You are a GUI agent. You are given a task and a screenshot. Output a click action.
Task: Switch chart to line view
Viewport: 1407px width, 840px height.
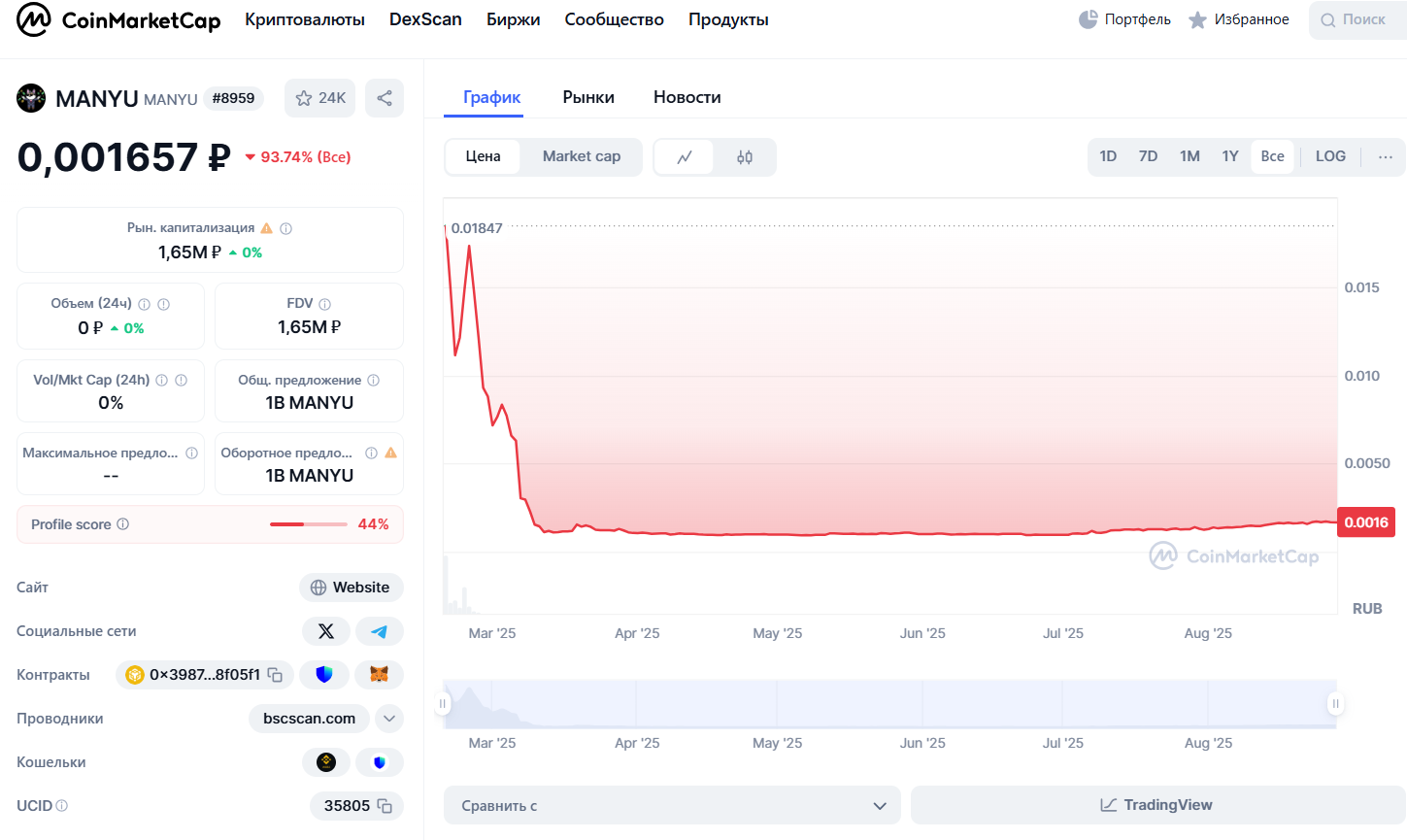pyautogui.click(x=685, y=157)
